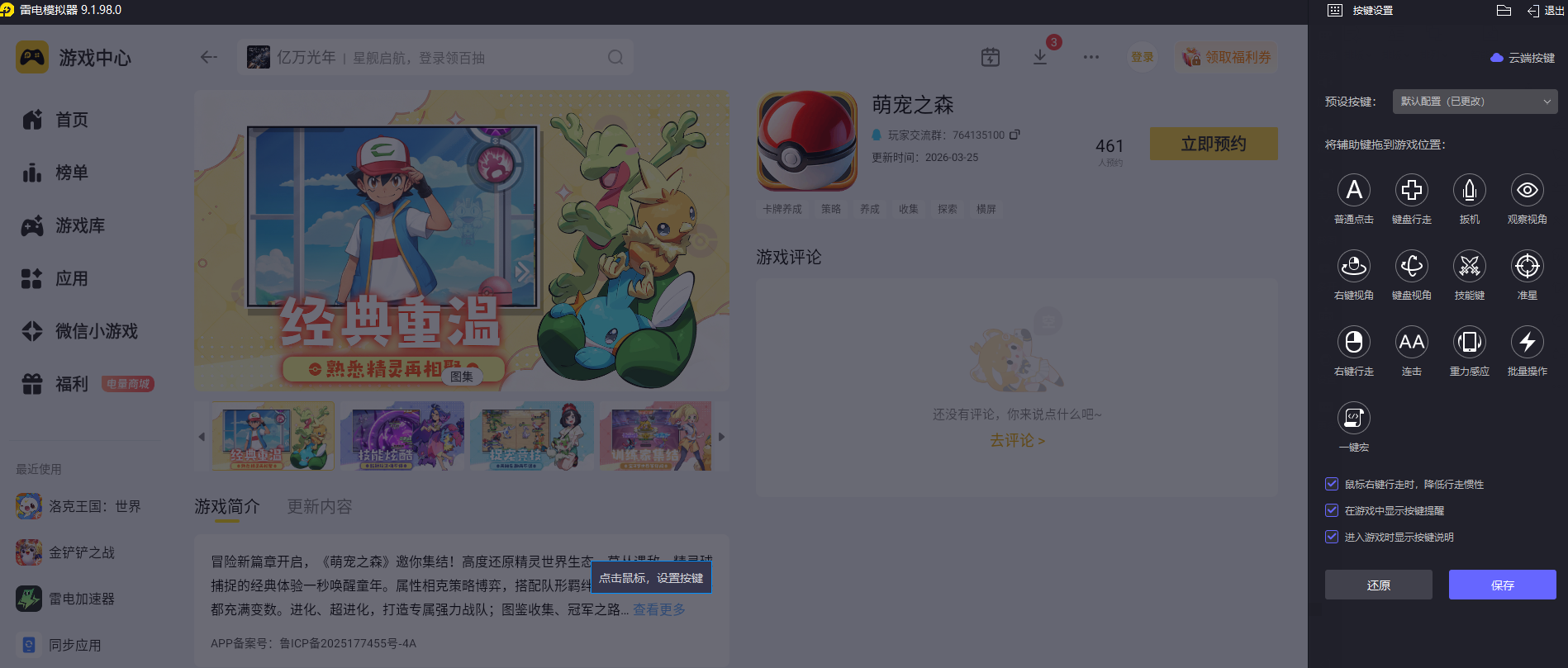Image resolution: width=1568 pixels, height=668 pixels.
Task: Open 福利 in the sidebar
Action: click(x=55, y=384)
